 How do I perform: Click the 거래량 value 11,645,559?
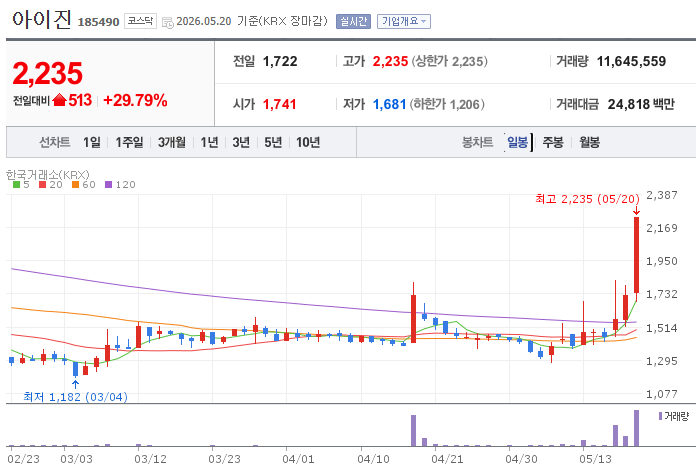point(631,61)
